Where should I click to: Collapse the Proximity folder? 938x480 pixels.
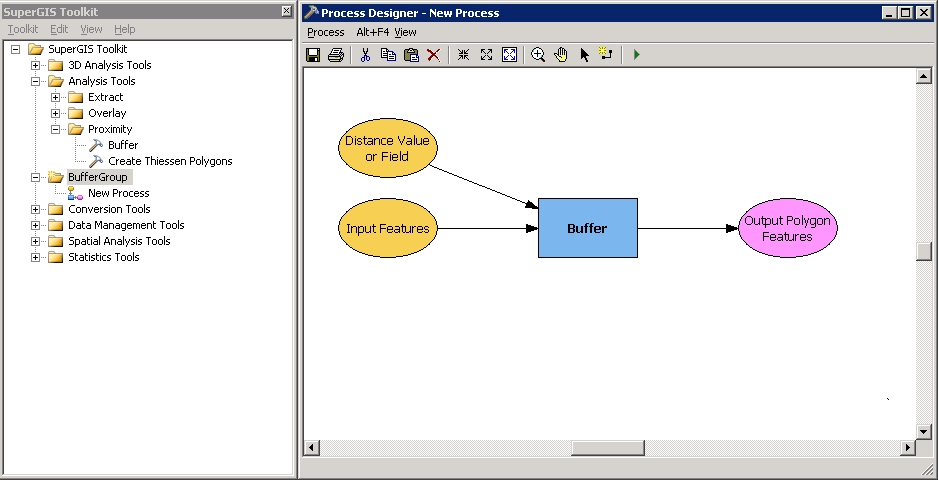click(x=56, y=129)
